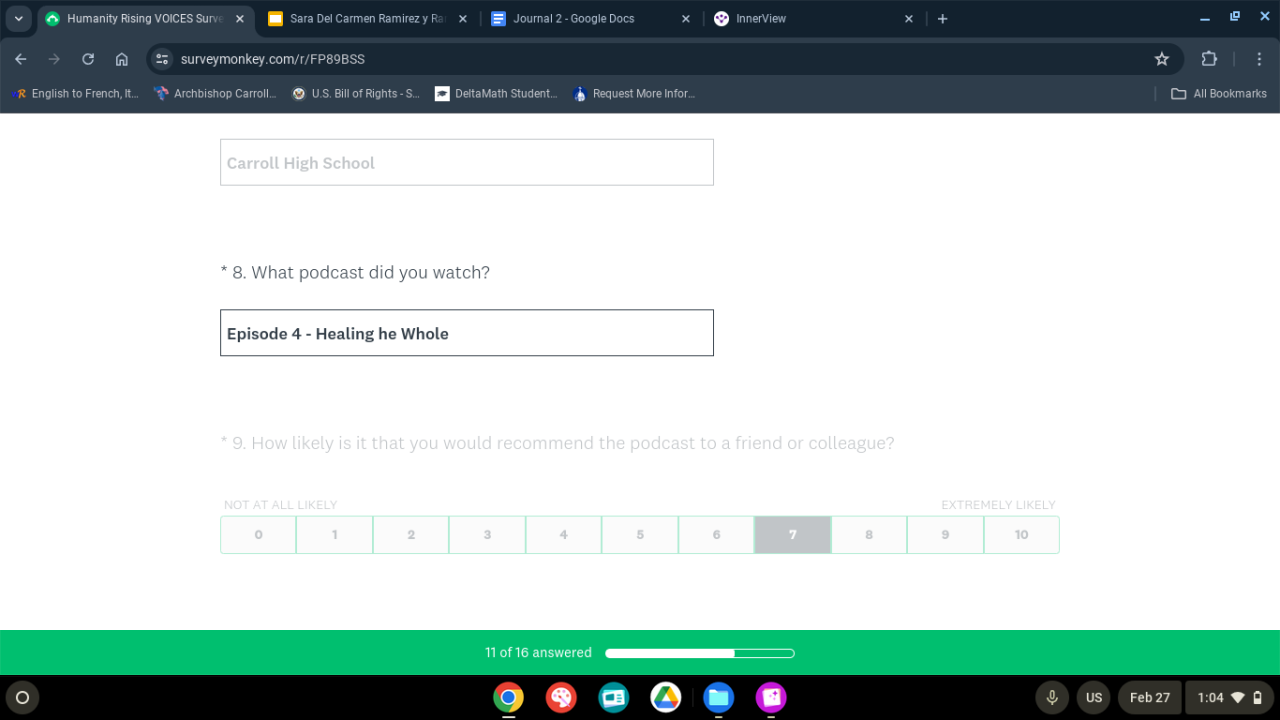The width and height of the screenshot is (1280, 720).
Task: Switch to the Sara Del Carmen Ramirez tab
Action: pos(367,19)
